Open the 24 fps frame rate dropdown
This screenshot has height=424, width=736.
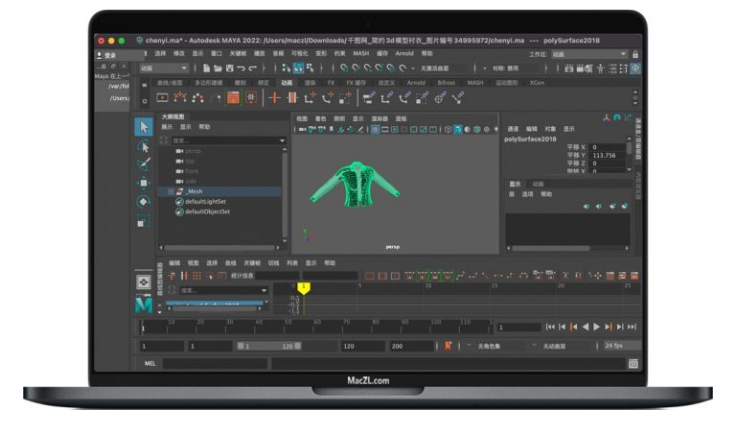point(621,346)
